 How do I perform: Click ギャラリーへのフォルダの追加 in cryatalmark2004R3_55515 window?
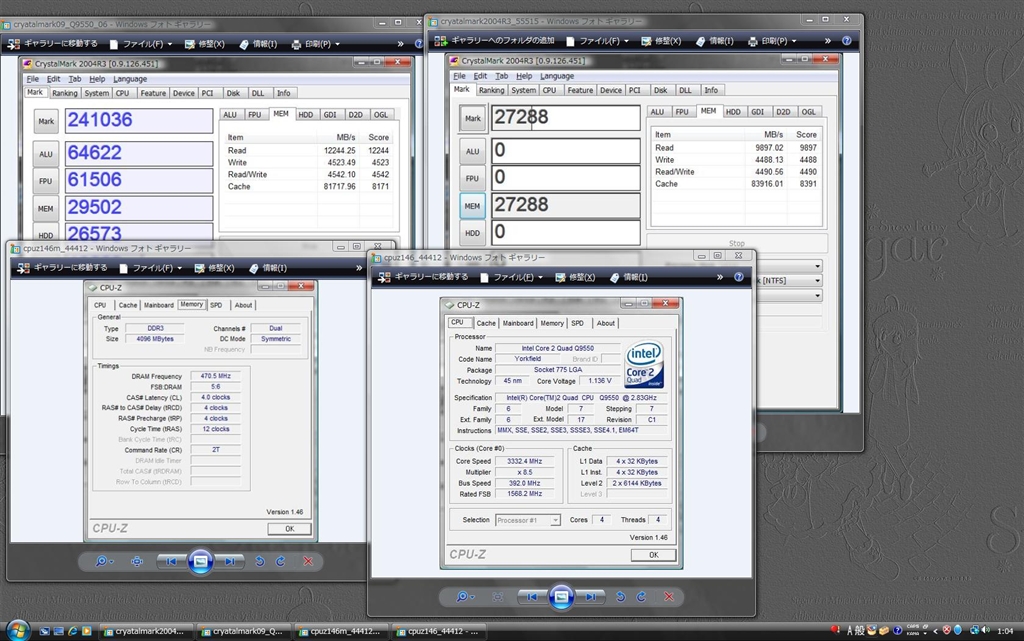[494, 40]
